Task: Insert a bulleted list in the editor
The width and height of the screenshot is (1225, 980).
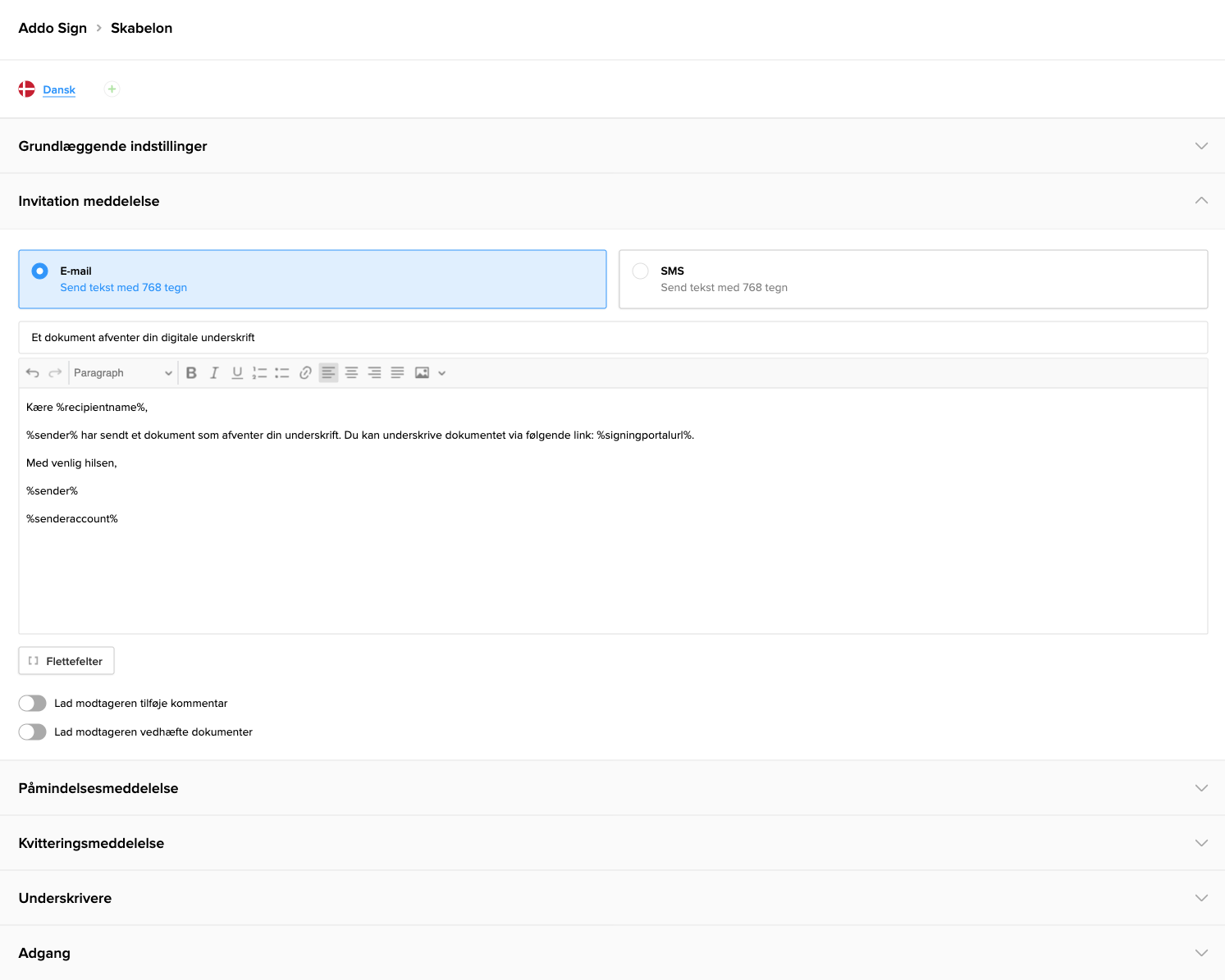Action: 282,372
